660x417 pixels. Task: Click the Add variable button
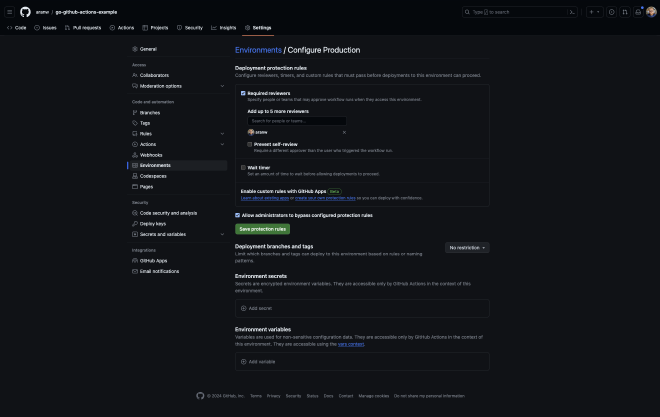point(258,362)
